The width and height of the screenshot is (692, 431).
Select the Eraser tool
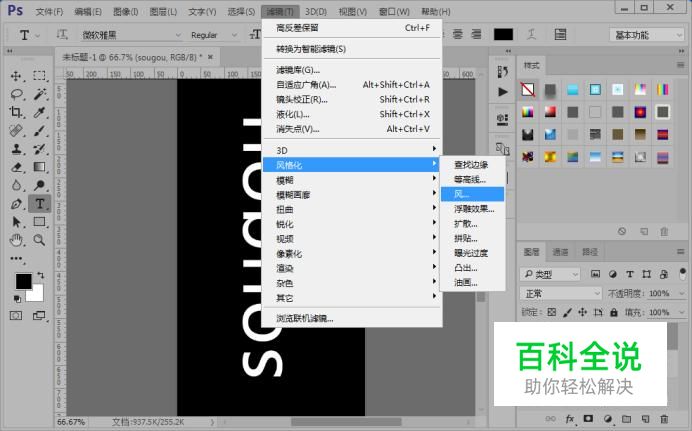click(16, 167)
